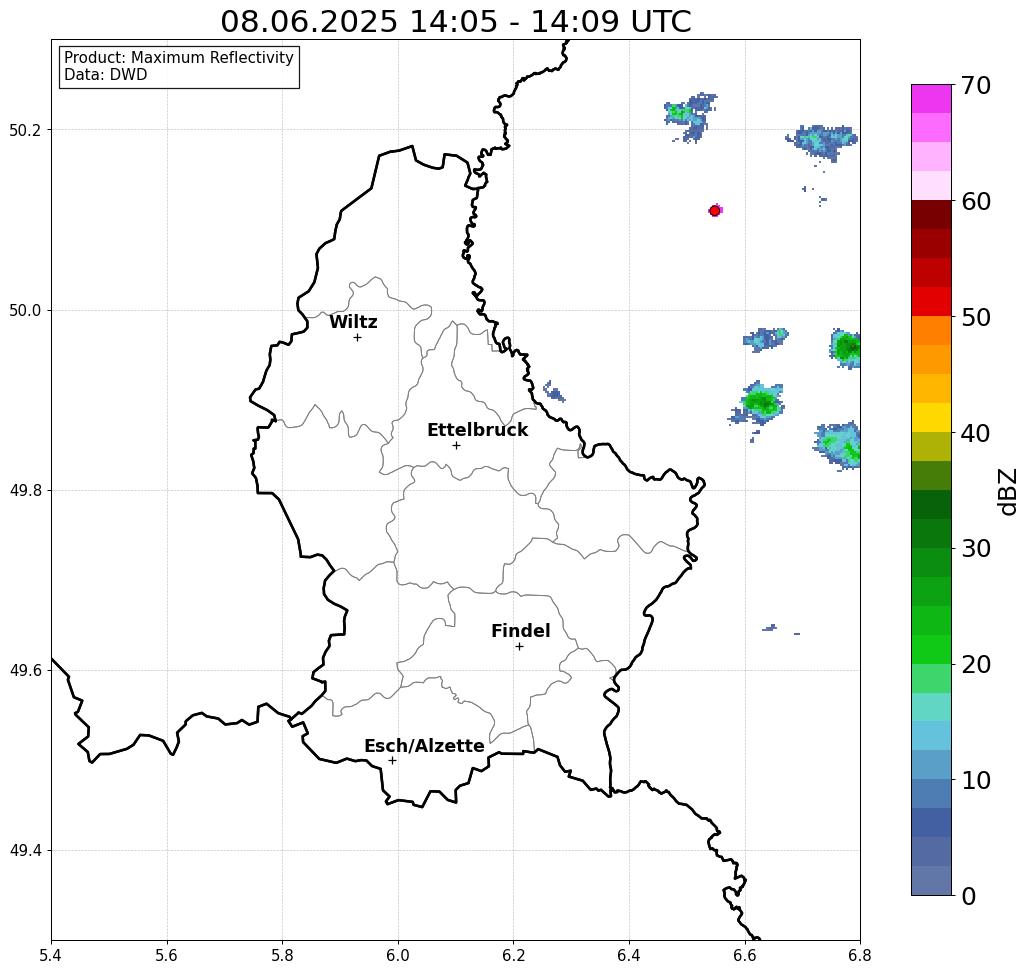Image resolution: width=1029 pixels, height=973 pixels.
Task: Click the bright red colorbar swatch near 50
Action: (x=931, y=302)
